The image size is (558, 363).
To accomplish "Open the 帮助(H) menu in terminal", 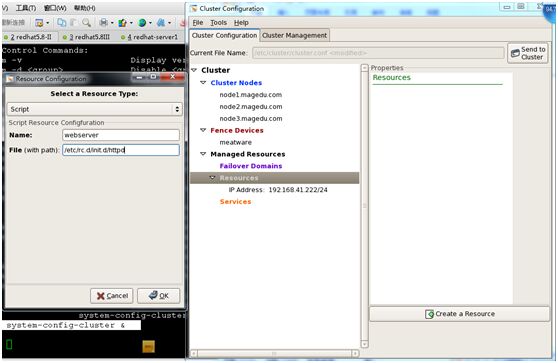I will pos(84,8).
